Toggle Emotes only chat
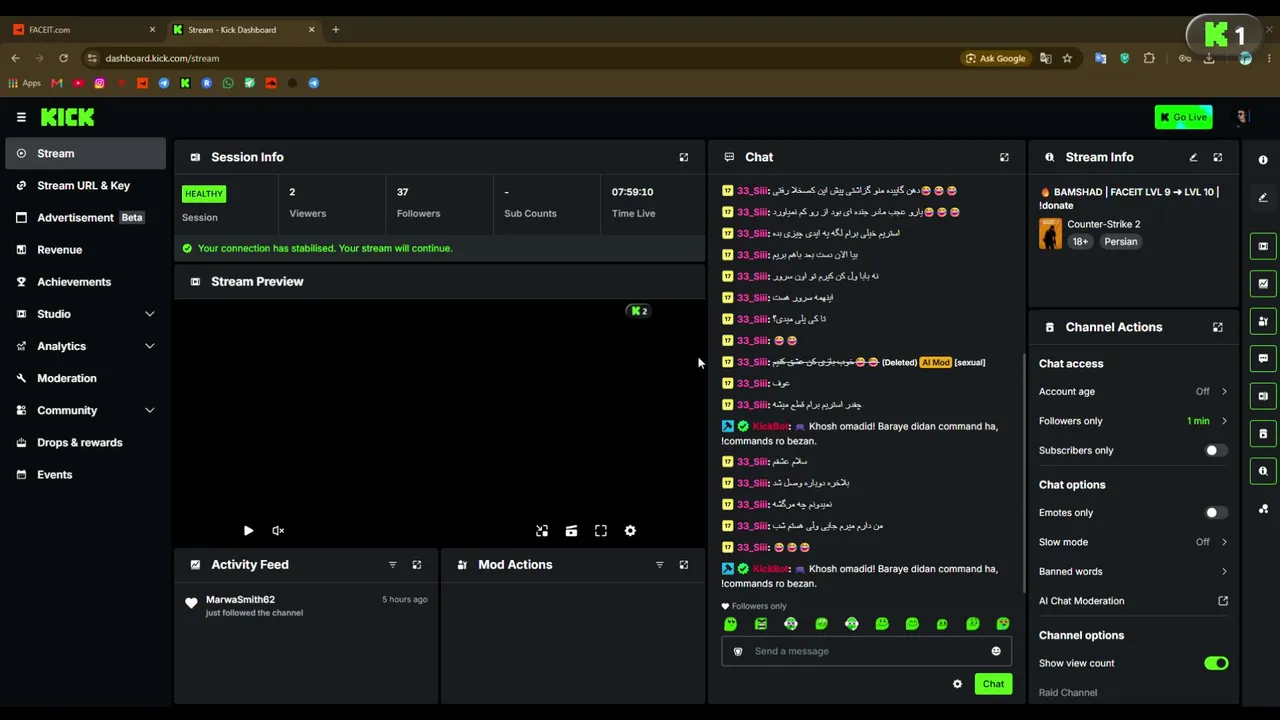 [1215, 513]
